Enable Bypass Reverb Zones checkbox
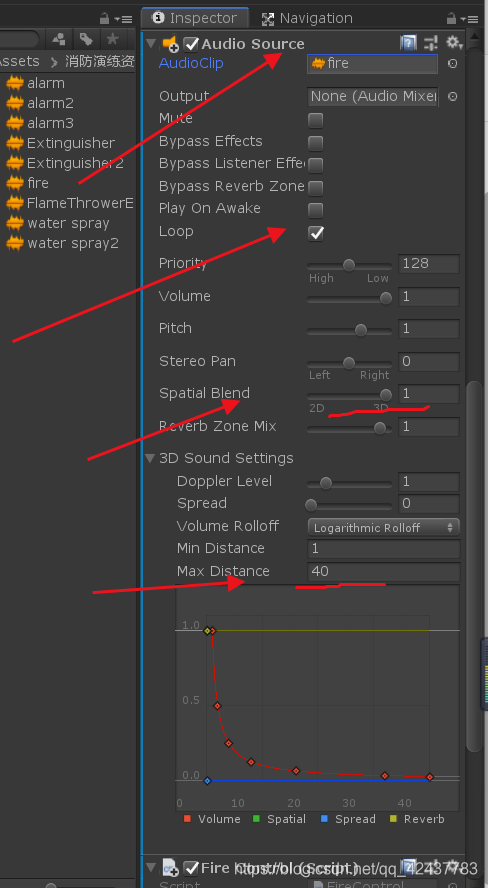Image resolution: width=488 pixels, height=888 pixels. (x=315, y=187)
